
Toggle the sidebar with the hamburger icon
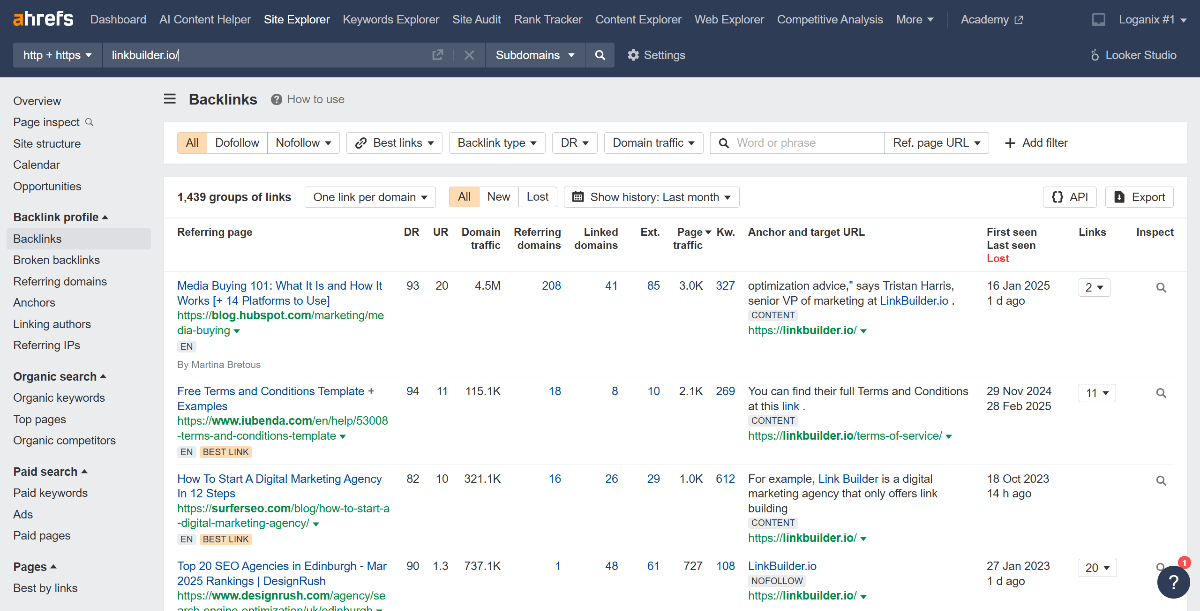point(170,99)
